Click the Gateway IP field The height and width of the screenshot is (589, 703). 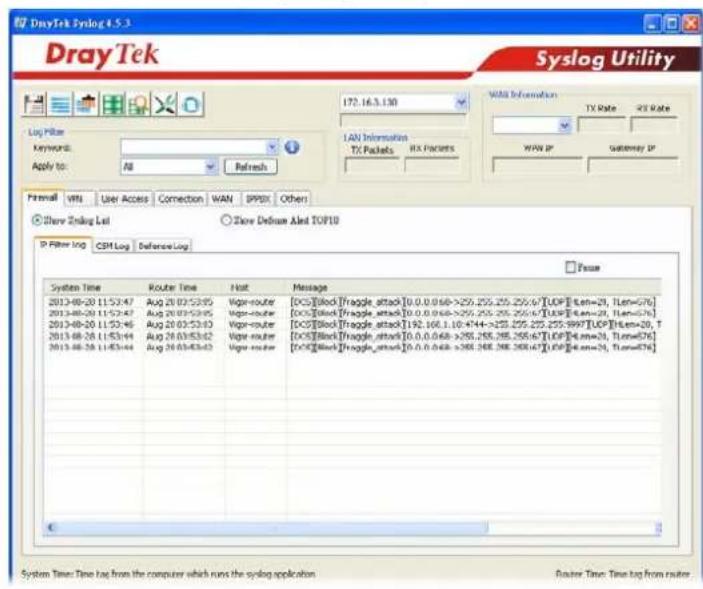[x=633, y=165]
